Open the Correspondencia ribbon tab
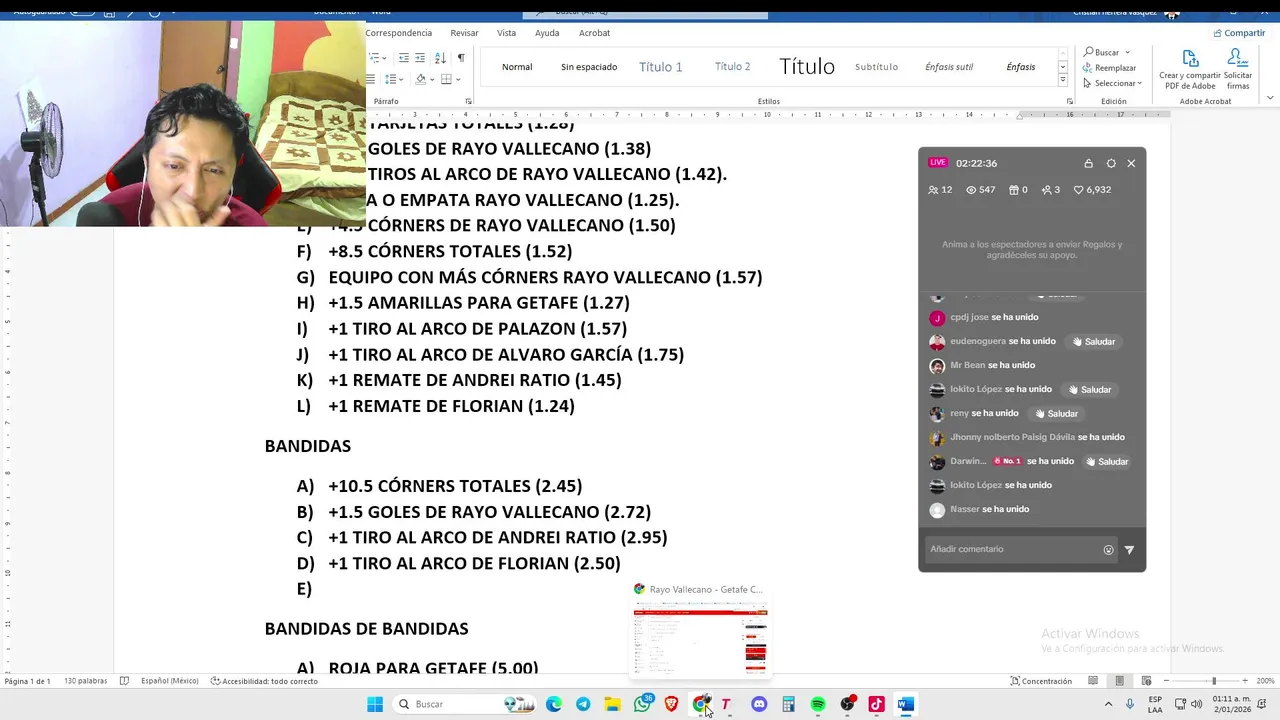This screenshot has height=720, width=1280. pos(399,33)
